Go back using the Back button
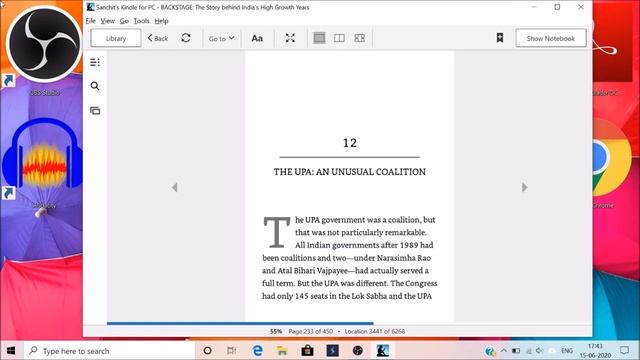Image resolution: width=640 pixels, height=360 pixels. [x=158, y=38]
